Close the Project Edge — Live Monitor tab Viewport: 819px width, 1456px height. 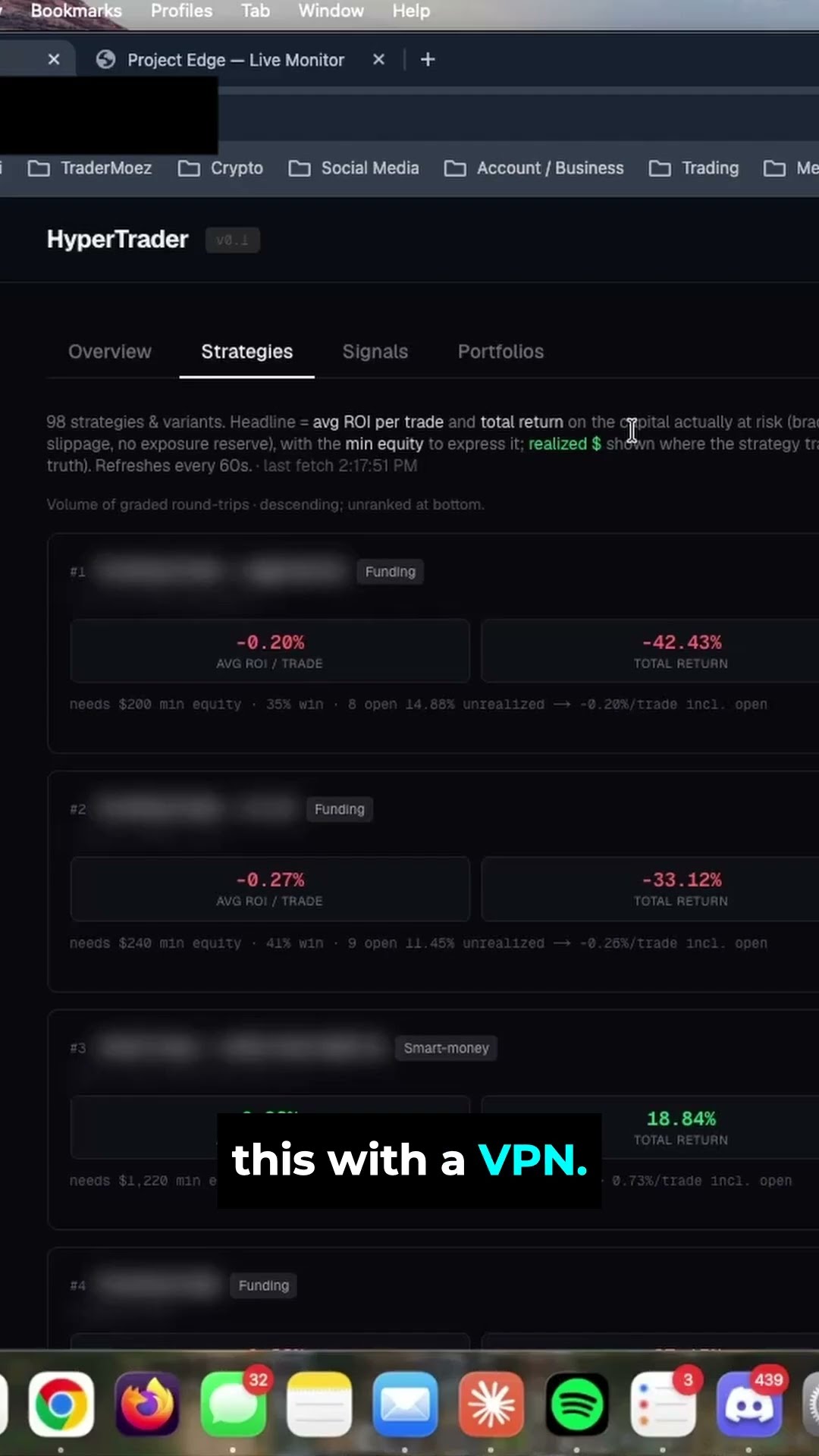click(x=378, y=59)
